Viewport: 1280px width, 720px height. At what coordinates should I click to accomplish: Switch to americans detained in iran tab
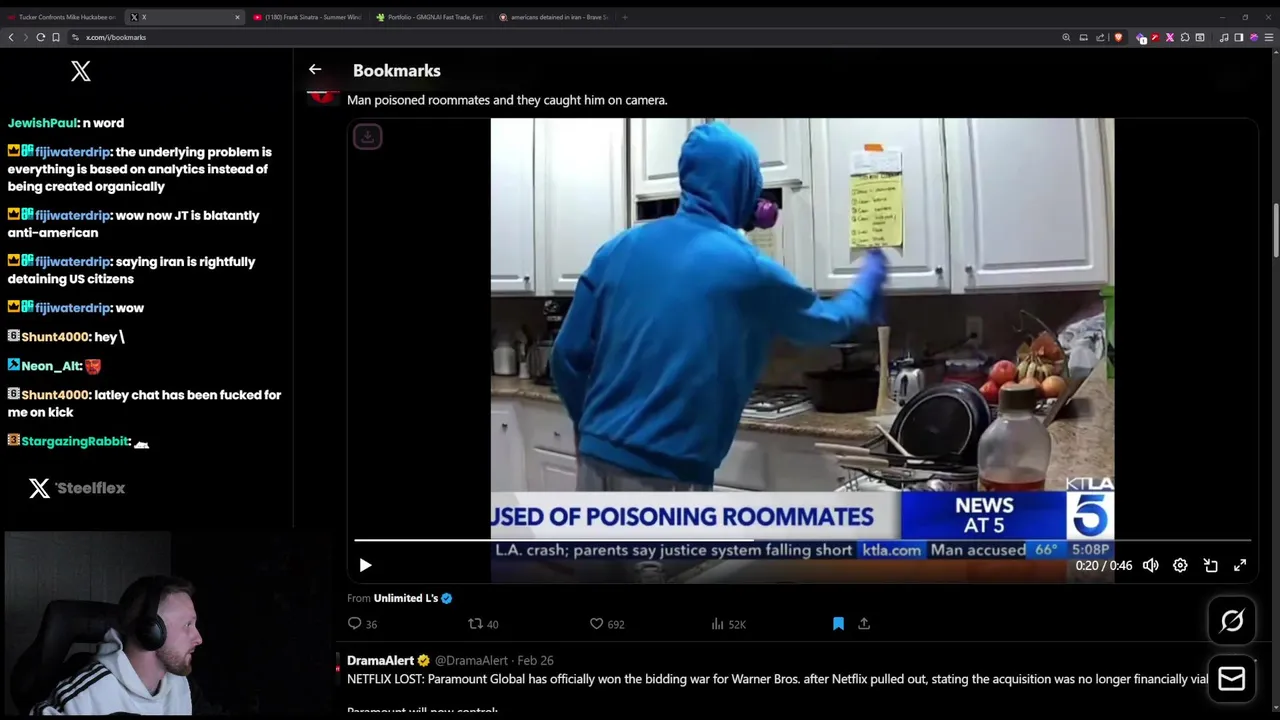[553, 17]
